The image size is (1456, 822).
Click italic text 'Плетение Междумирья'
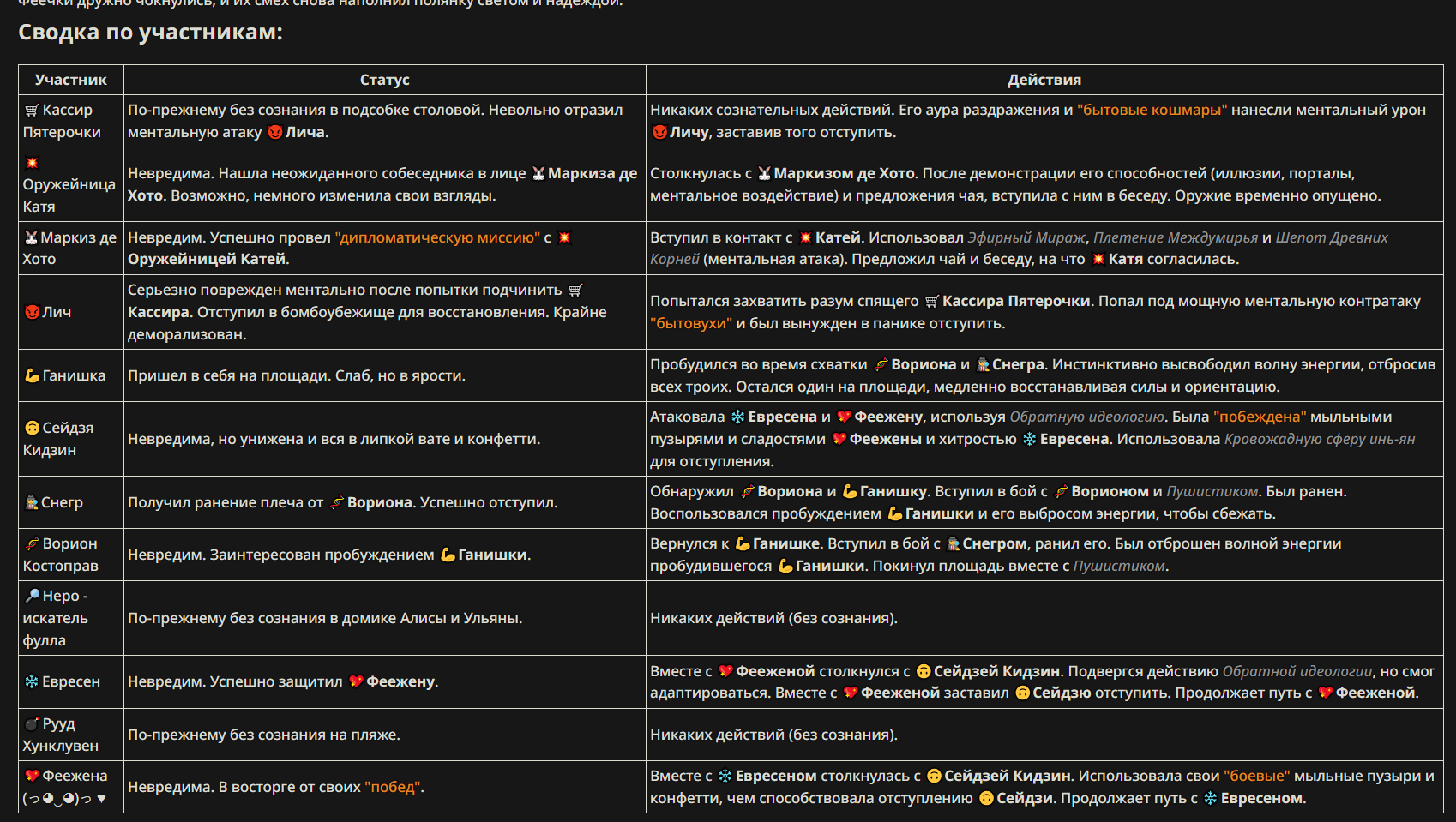1176,237
